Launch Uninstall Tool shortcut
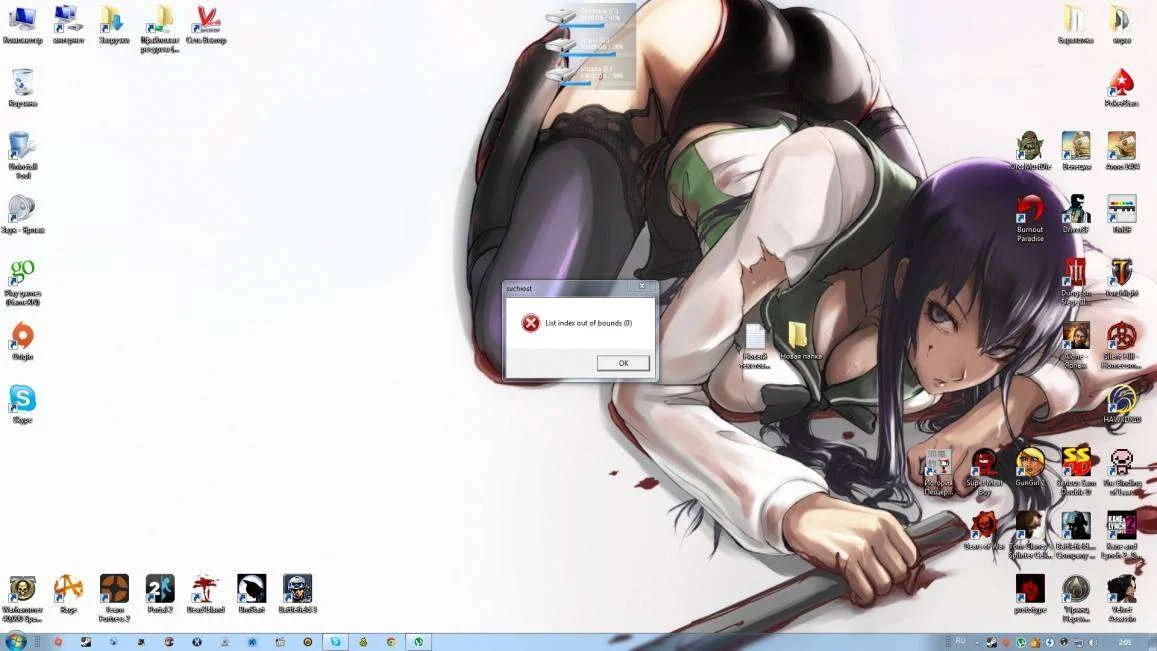 23,155
